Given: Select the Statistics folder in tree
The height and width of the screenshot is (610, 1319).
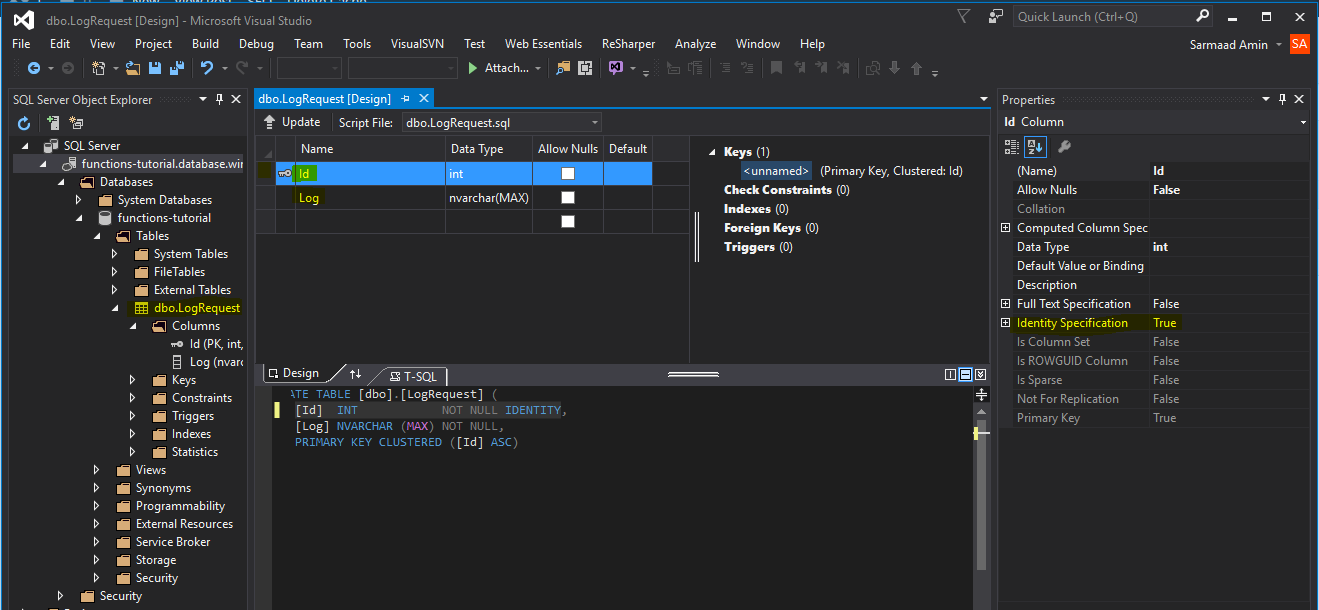Looking at the screenshot, I should [x=194, y=452].
